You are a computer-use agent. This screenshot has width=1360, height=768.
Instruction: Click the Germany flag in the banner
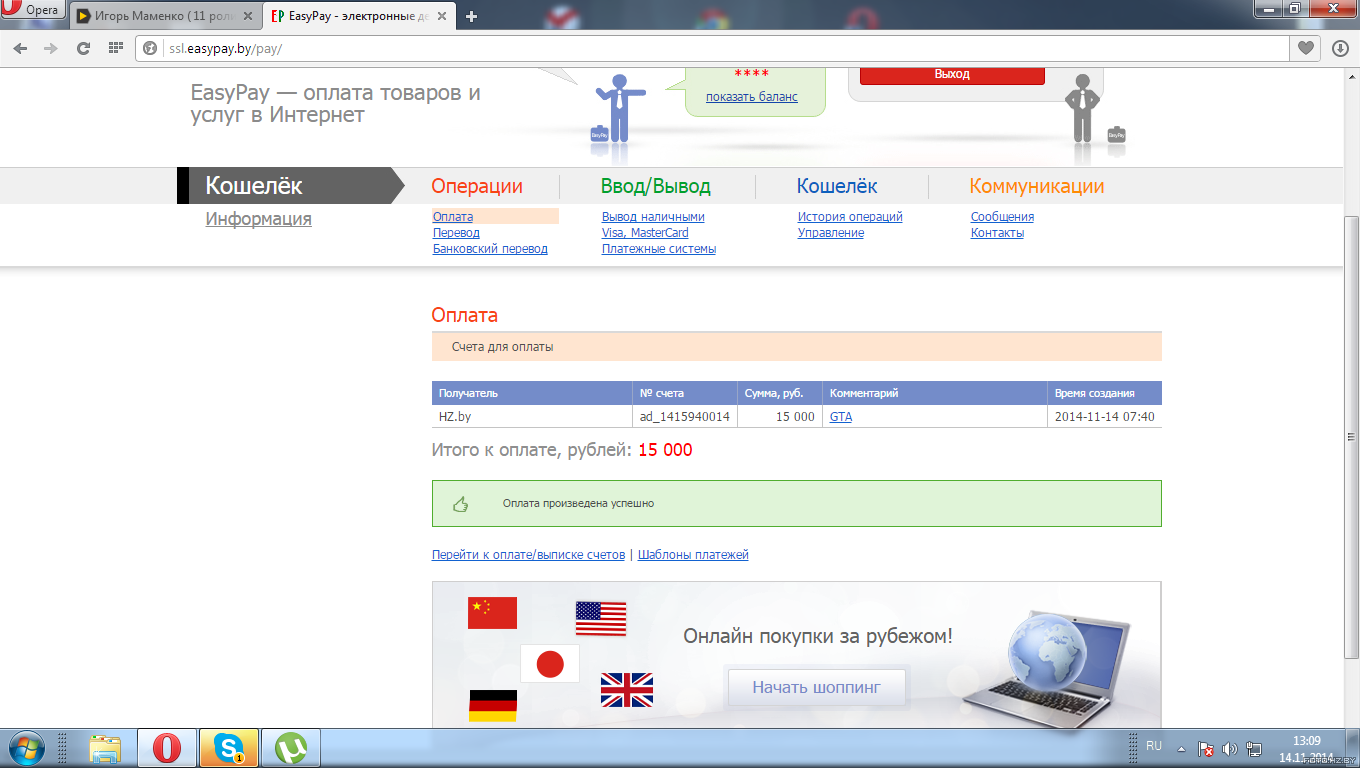(x=493, y=706)
